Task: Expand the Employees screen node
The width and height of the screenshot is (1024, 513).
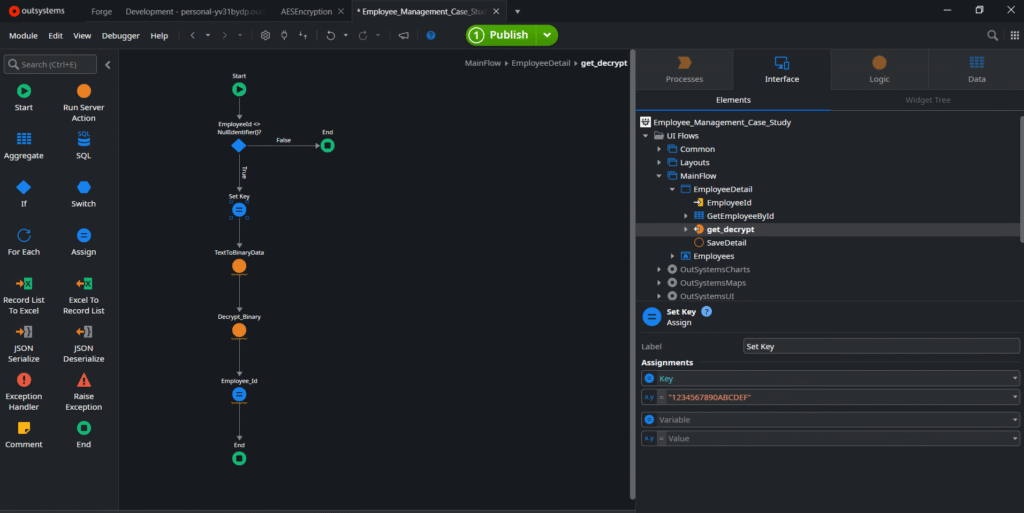Action: [672, 256]
